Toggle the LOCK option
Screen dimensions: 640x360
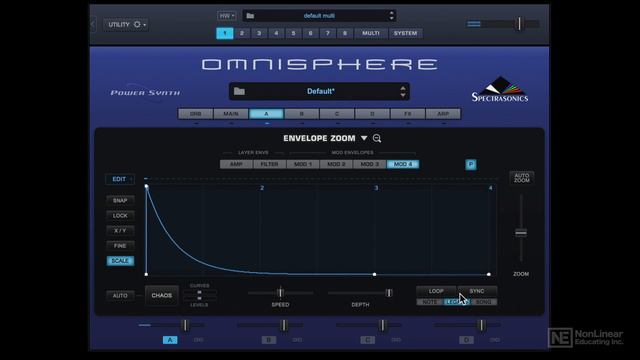pyautogui.click(x=120, y=216)
